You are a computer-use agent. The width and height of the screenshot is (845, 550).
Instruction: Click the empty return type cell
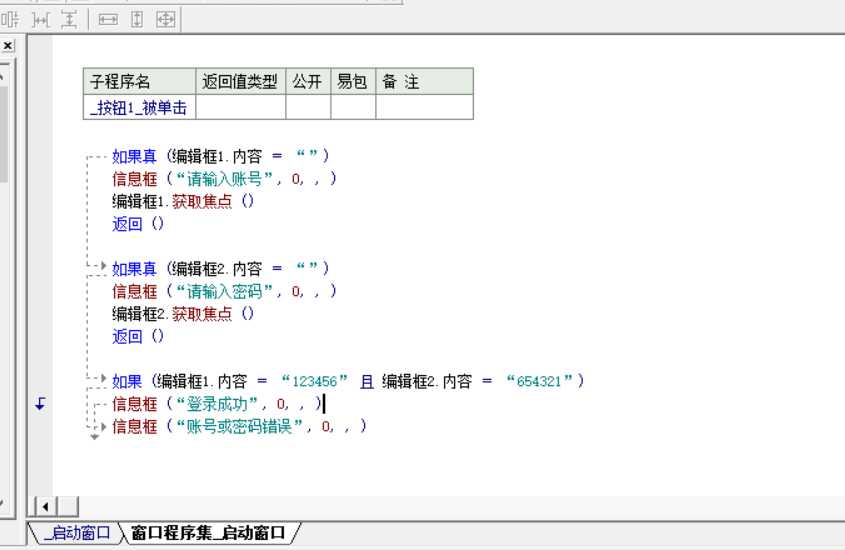(x=240, y=107)
